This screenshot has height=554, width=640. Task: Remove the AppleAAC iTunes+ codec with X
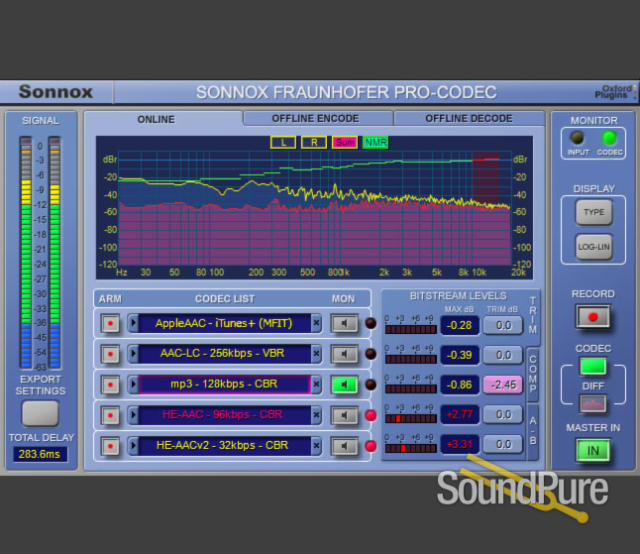[x=316, y=323]
